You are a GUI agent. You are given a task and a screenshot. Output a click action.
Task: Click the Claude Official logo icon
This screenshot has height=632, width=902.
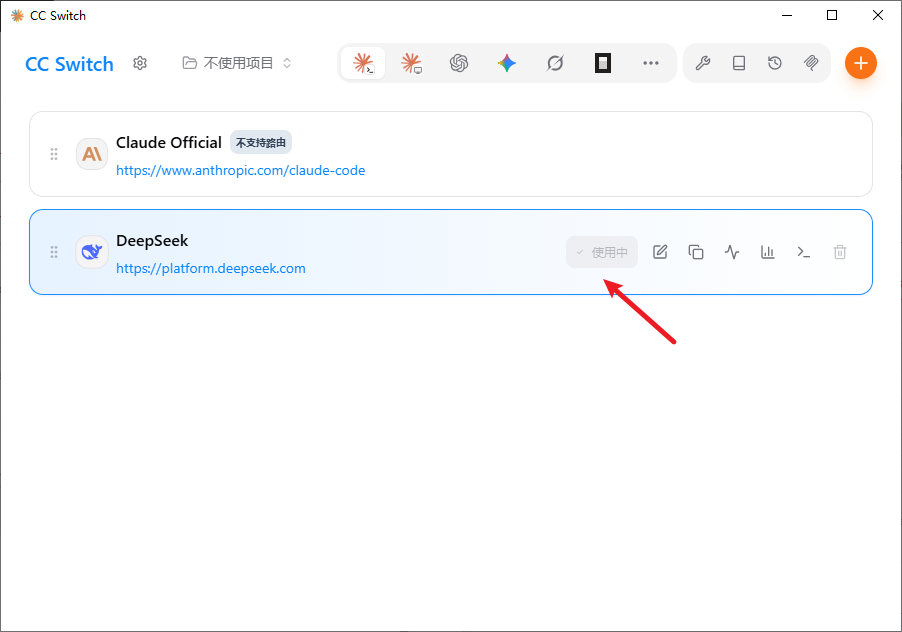(92, 154)
